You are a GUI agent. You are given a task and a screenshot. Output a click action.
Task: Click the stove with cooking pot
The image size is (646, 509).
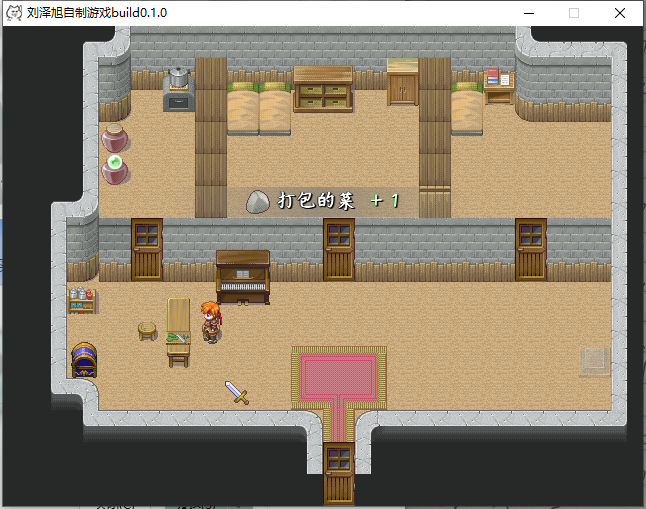coord(179,90)
